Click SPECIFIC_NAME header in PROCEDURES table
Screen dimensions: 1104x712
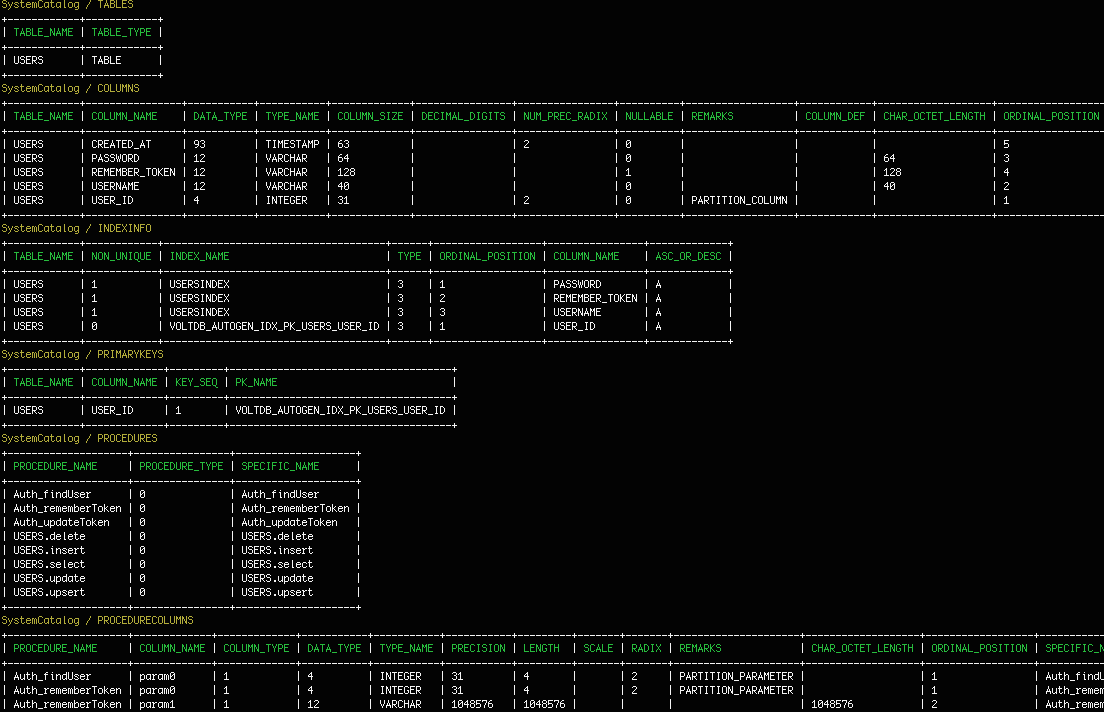click(280, 466)
